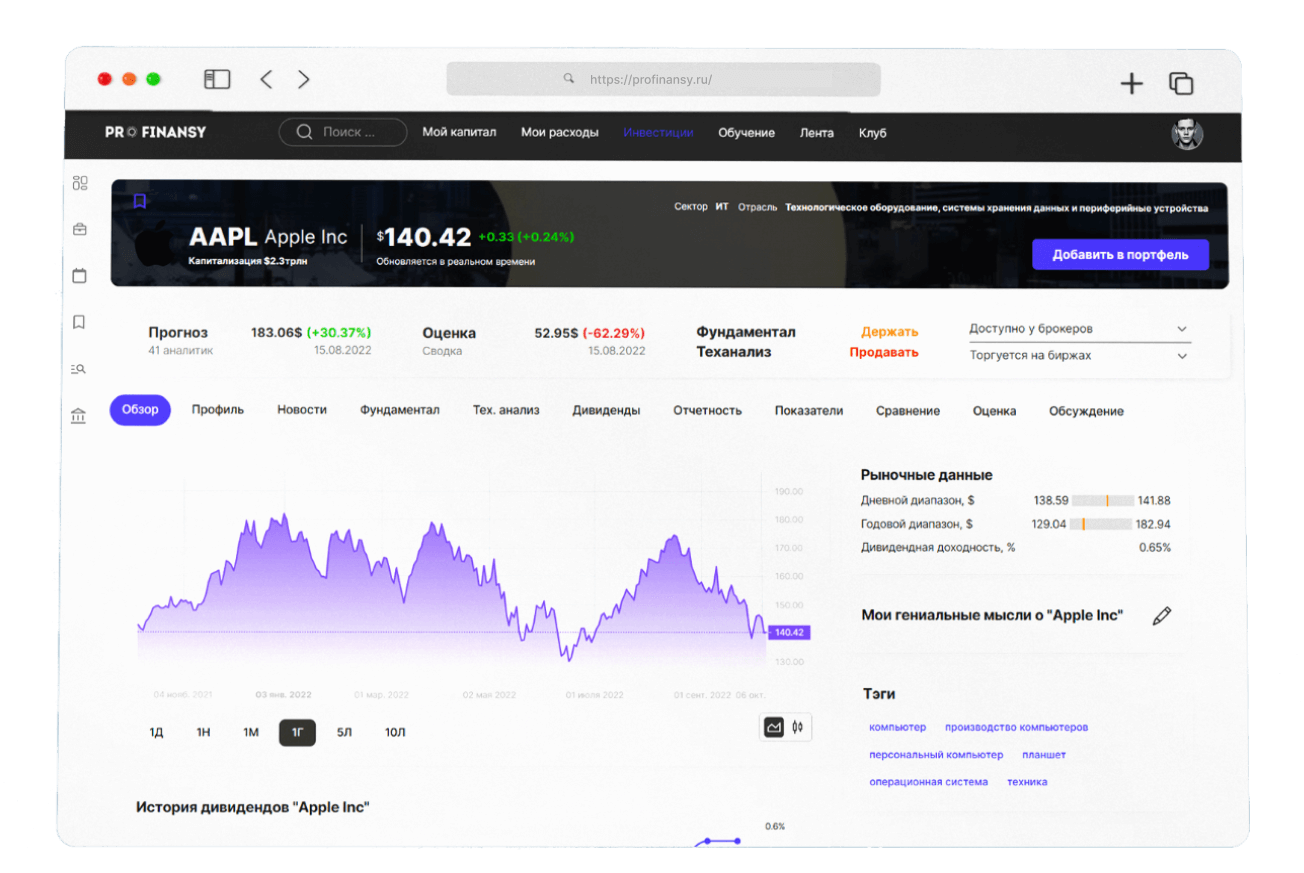The height and width of the screenshot is (873, 1304).
Task: Select the 1Н chart period
Action: [203, 733]
